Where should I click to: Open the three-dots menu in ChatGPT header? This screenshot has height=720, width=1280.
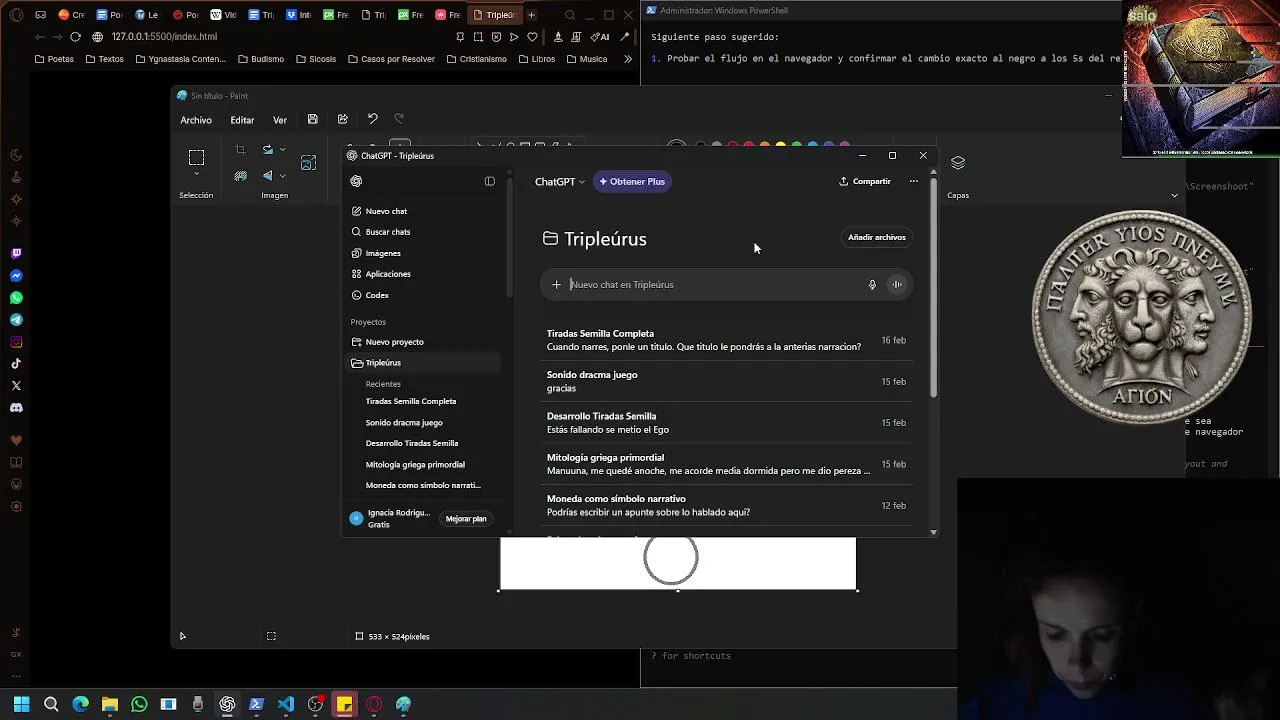tap(913, 181)
